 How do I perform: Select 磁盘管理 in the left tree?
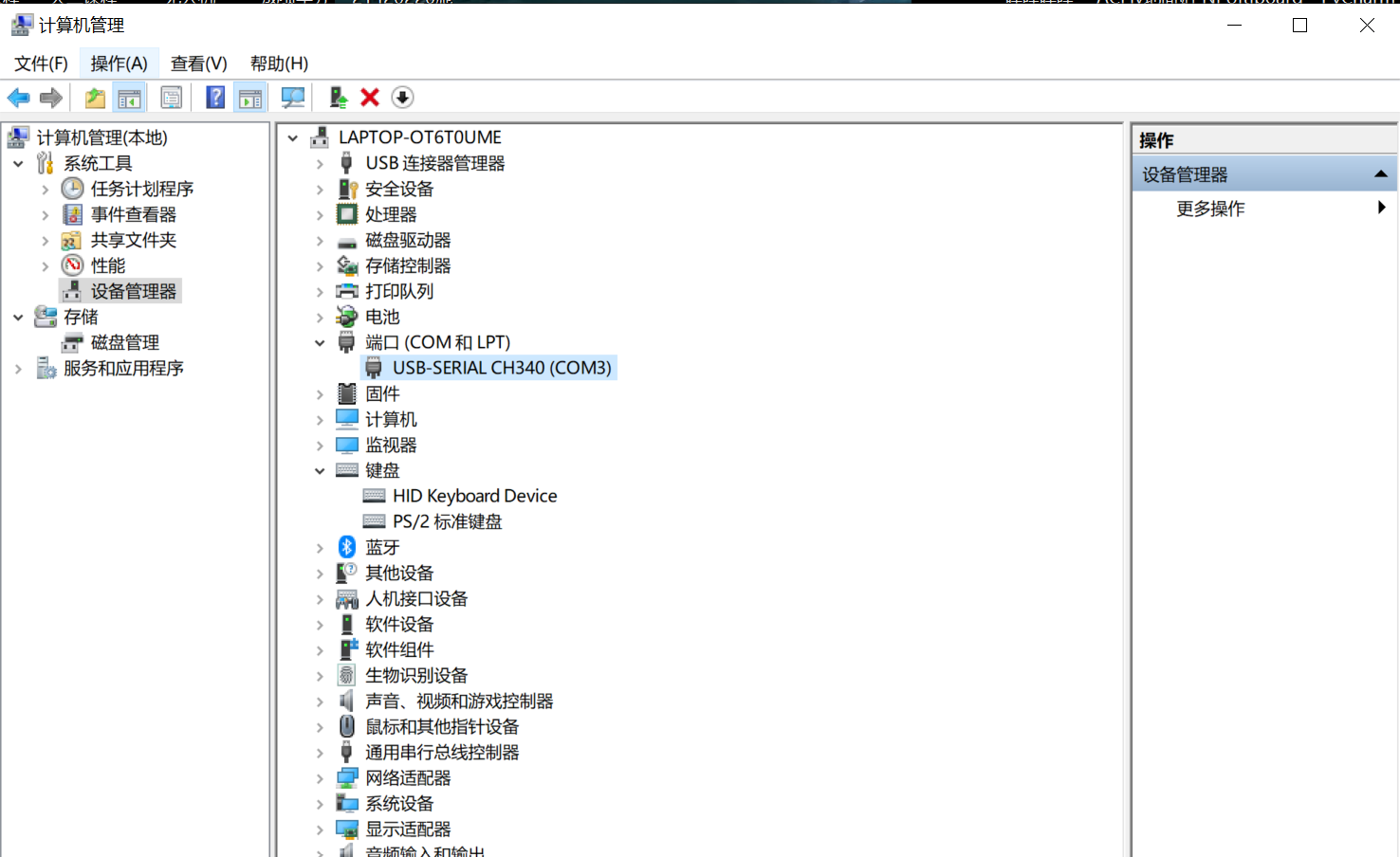(124, 343)
